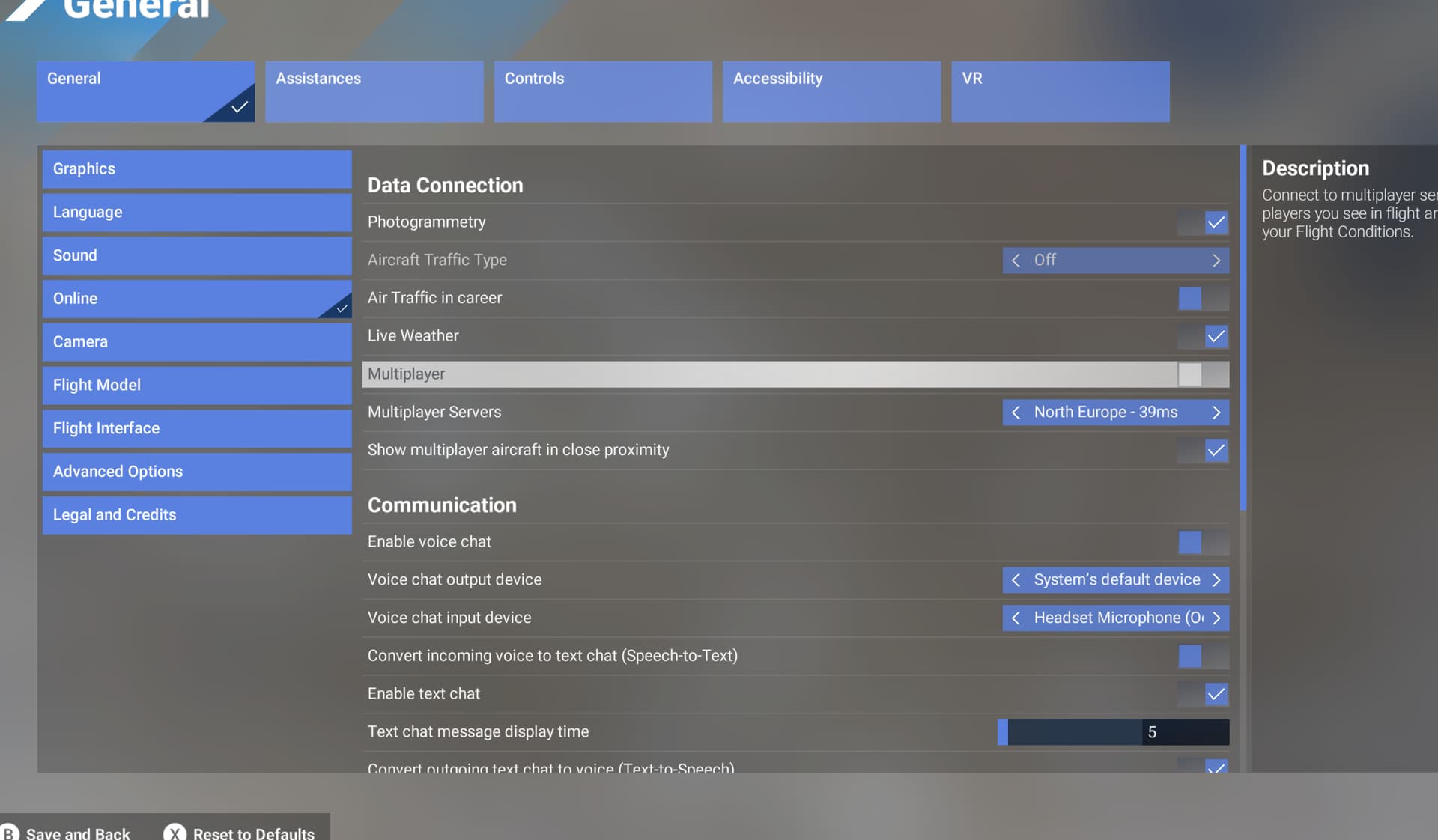Open Legal and Credits in sidebar

coord(197,515)
